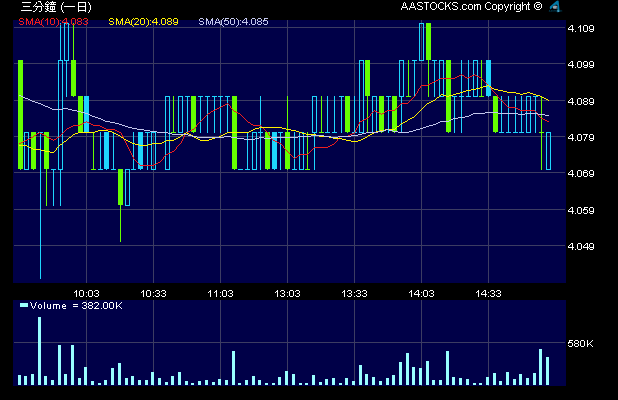The width and height of the screenshot is (618, 400).
Task: Click the cyan Volume legend swatch
Action: click(x=24, y=305)
